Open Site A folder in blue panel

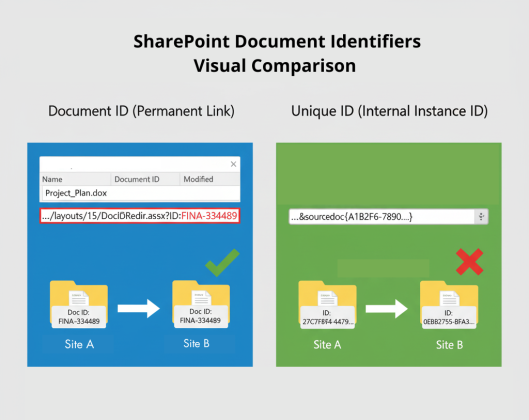tap(79, 304)
